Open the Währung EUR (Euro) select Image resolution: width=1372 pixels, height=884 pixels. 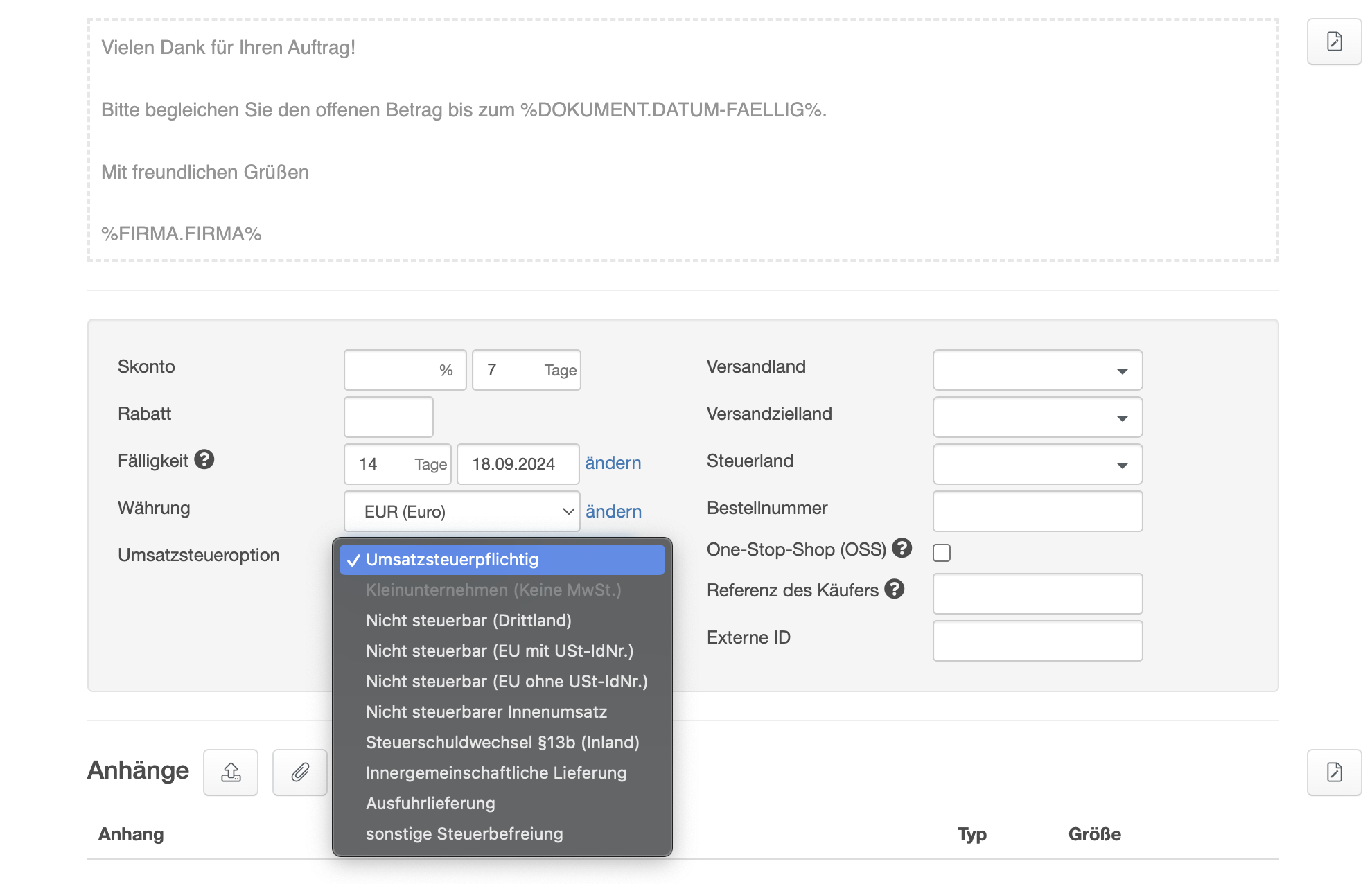461,511
